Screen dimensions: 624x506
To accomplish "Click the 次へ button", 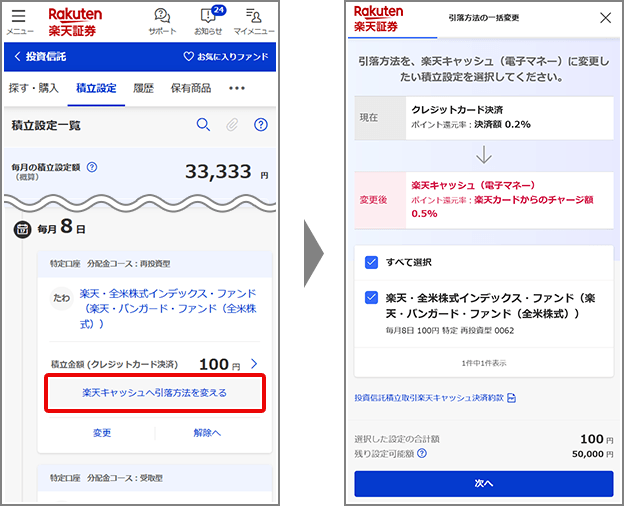I will (484, 483).
